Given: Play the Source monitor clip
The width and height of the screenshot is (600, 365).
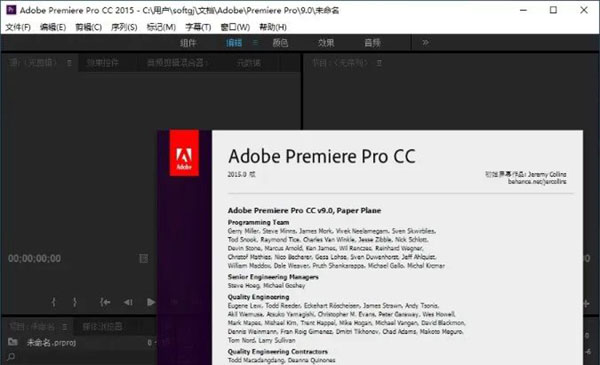Looking at the screenshot, I should tap(151, 302).
